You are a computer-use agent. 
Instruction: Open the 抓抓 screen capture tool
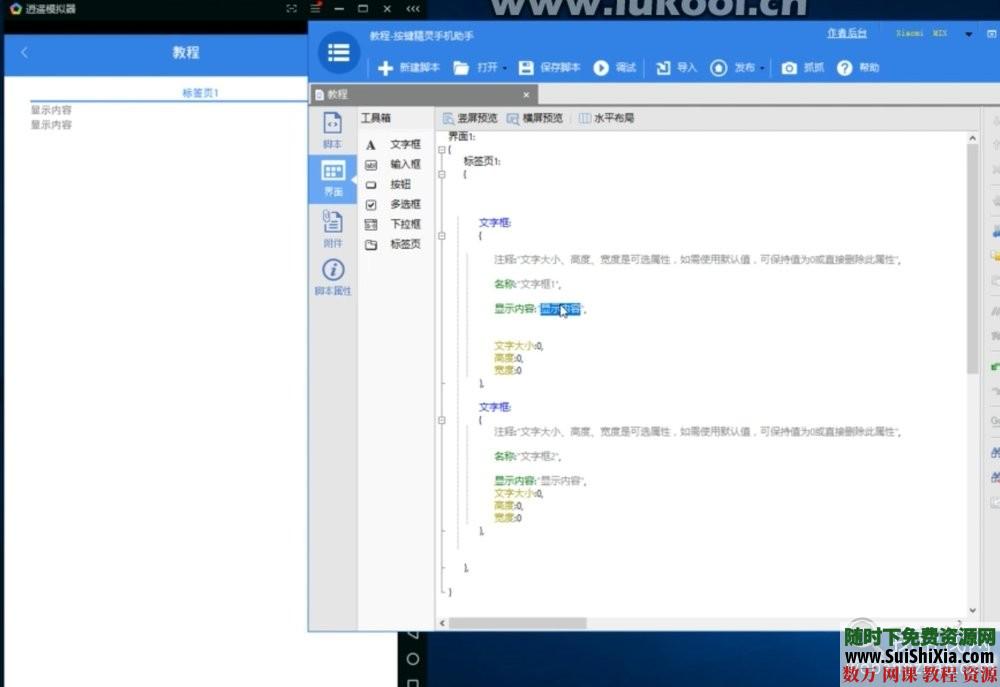point(798,68)
